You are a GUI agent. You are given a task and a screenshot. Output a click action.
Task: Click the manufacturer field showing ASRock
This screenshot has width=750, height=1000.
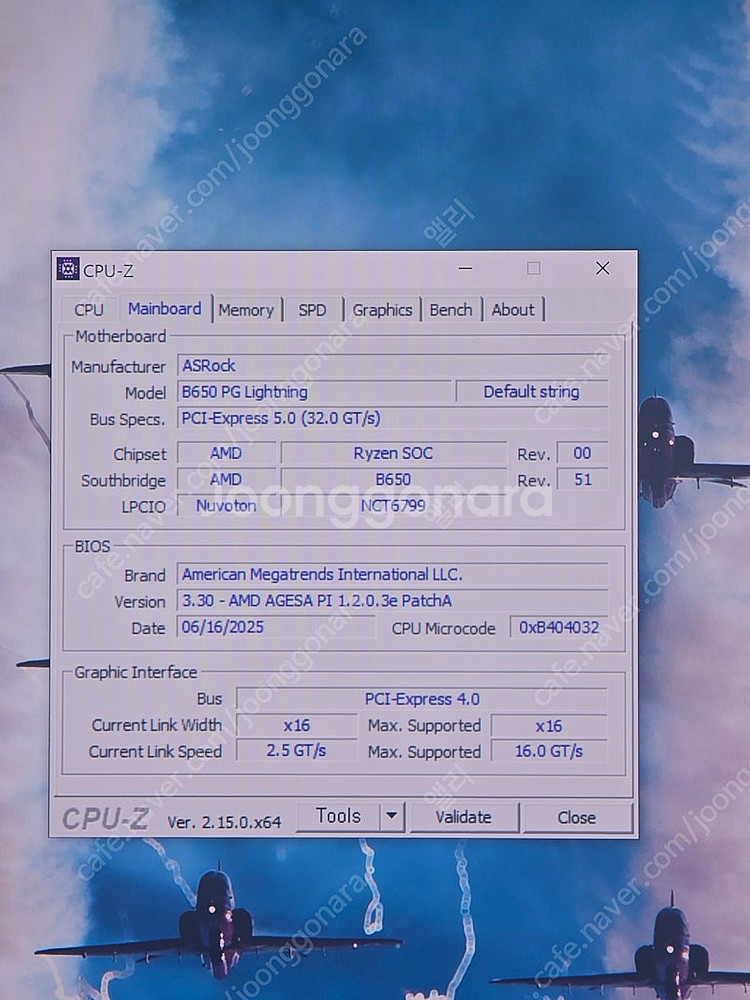point(392,366)
